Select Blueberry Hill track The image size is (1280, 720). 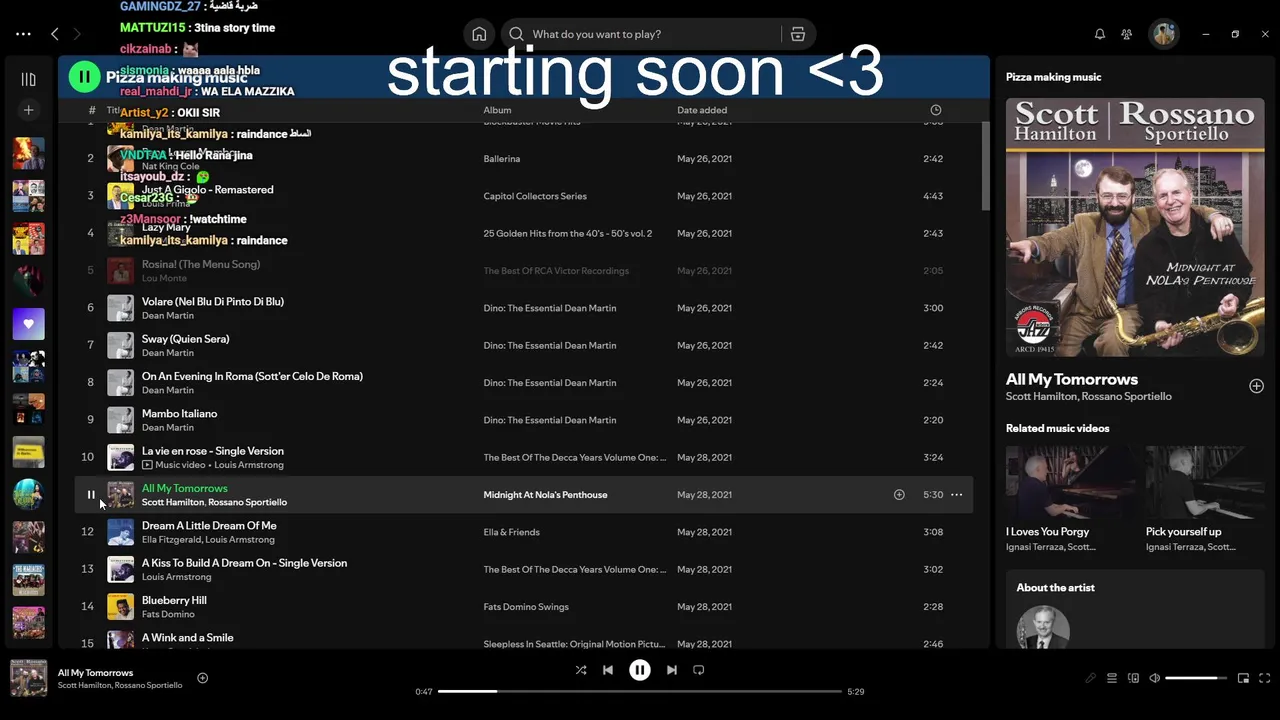click(174, 601)
